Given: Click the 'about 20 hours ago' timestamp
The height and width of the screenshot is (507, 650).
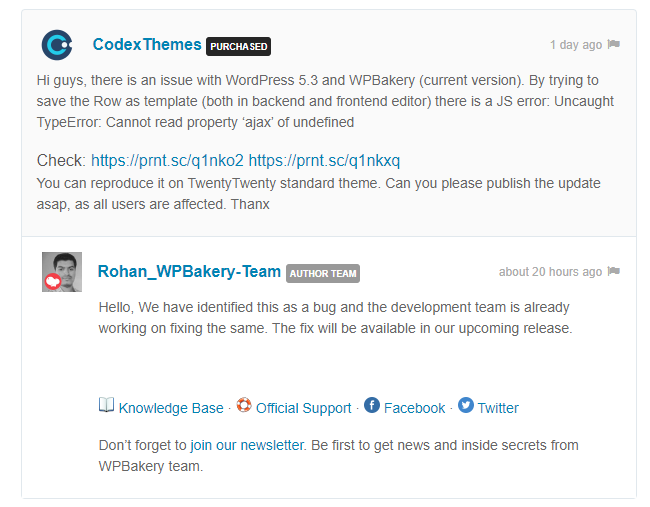Looking at the screenshot, I should click(550, 272).
